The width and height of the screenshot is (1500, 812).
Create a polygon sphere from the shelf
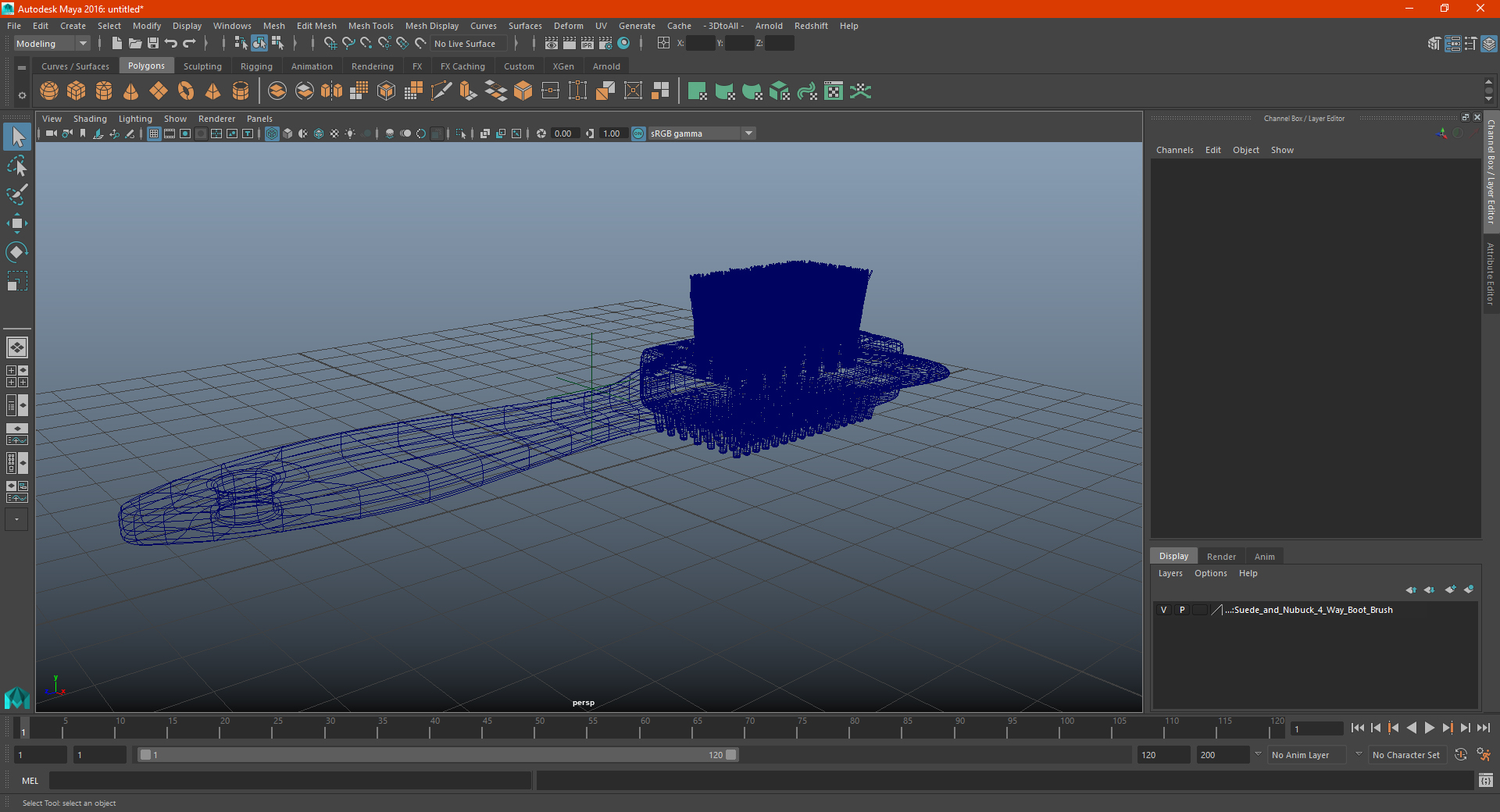click(49, 91)
